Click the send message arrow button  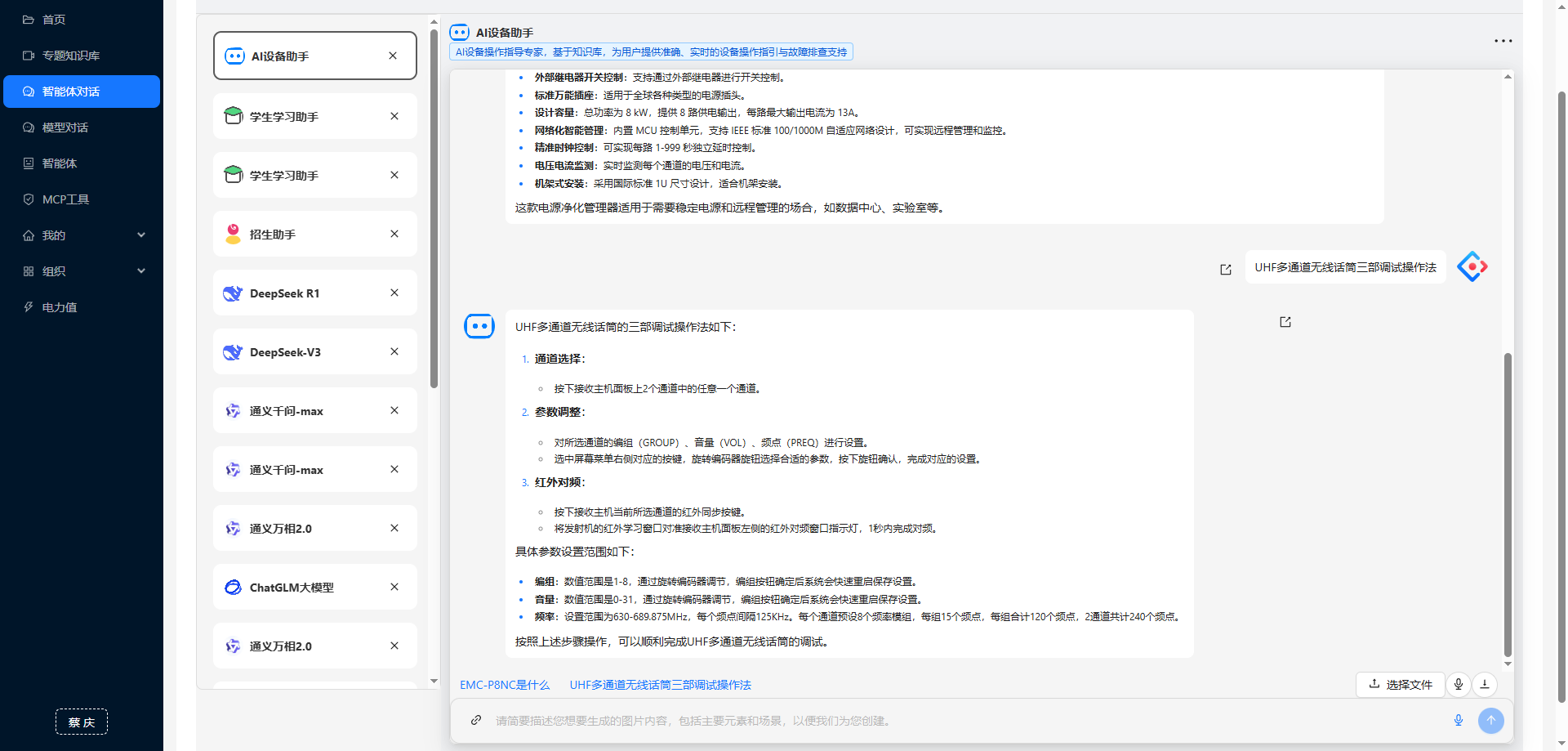[1490, 720]
